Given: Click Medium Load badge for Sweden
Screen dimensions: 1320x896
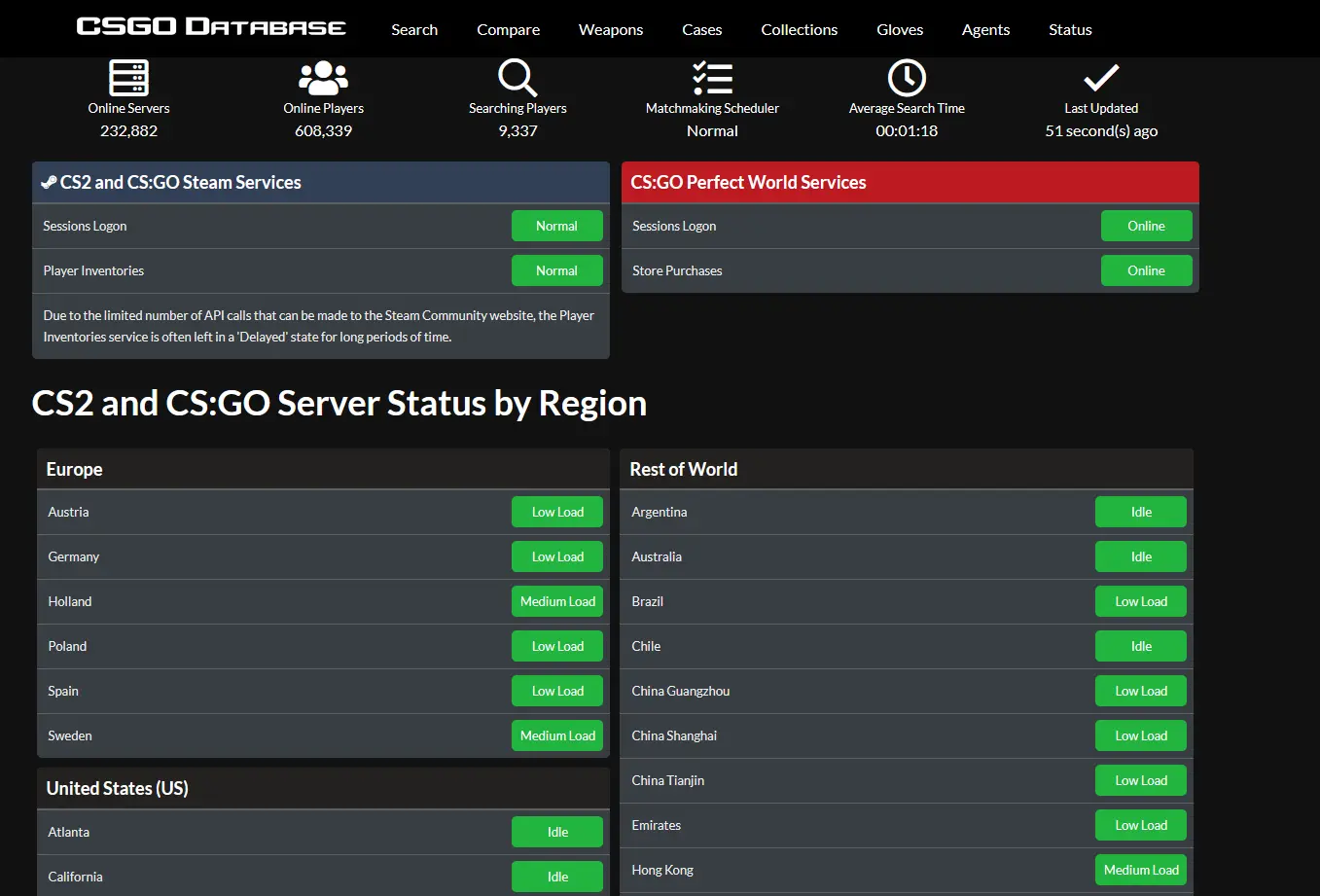Looking at the screenshot, I should tap(557, 735).
